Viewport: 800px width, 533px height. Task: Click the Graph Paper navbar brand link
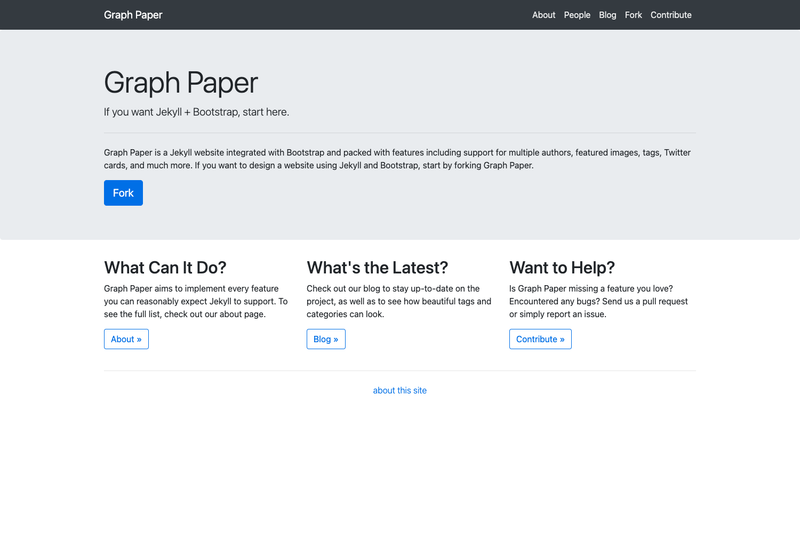pos(133,15)
